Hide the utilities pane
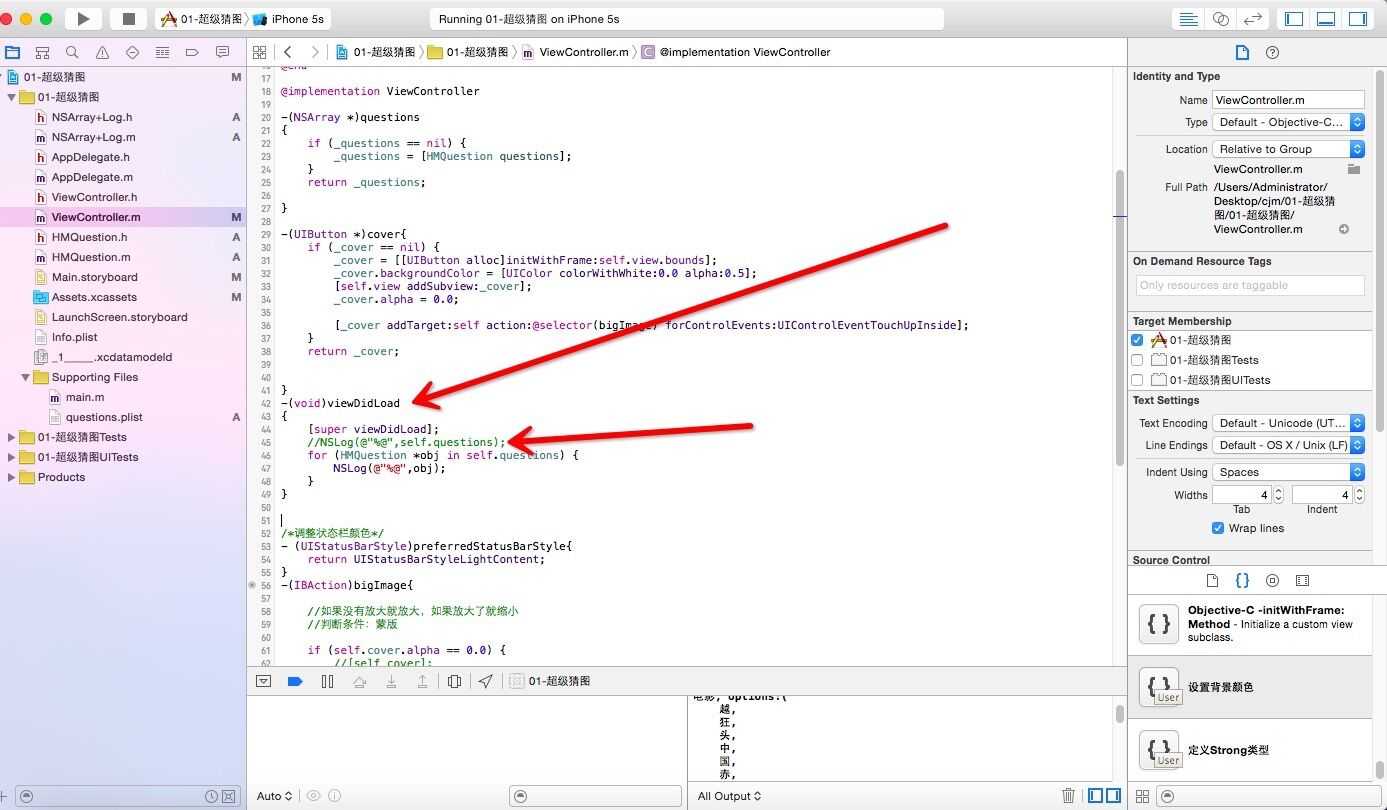Screen dimensions: 1387x810 (1357, 19)
